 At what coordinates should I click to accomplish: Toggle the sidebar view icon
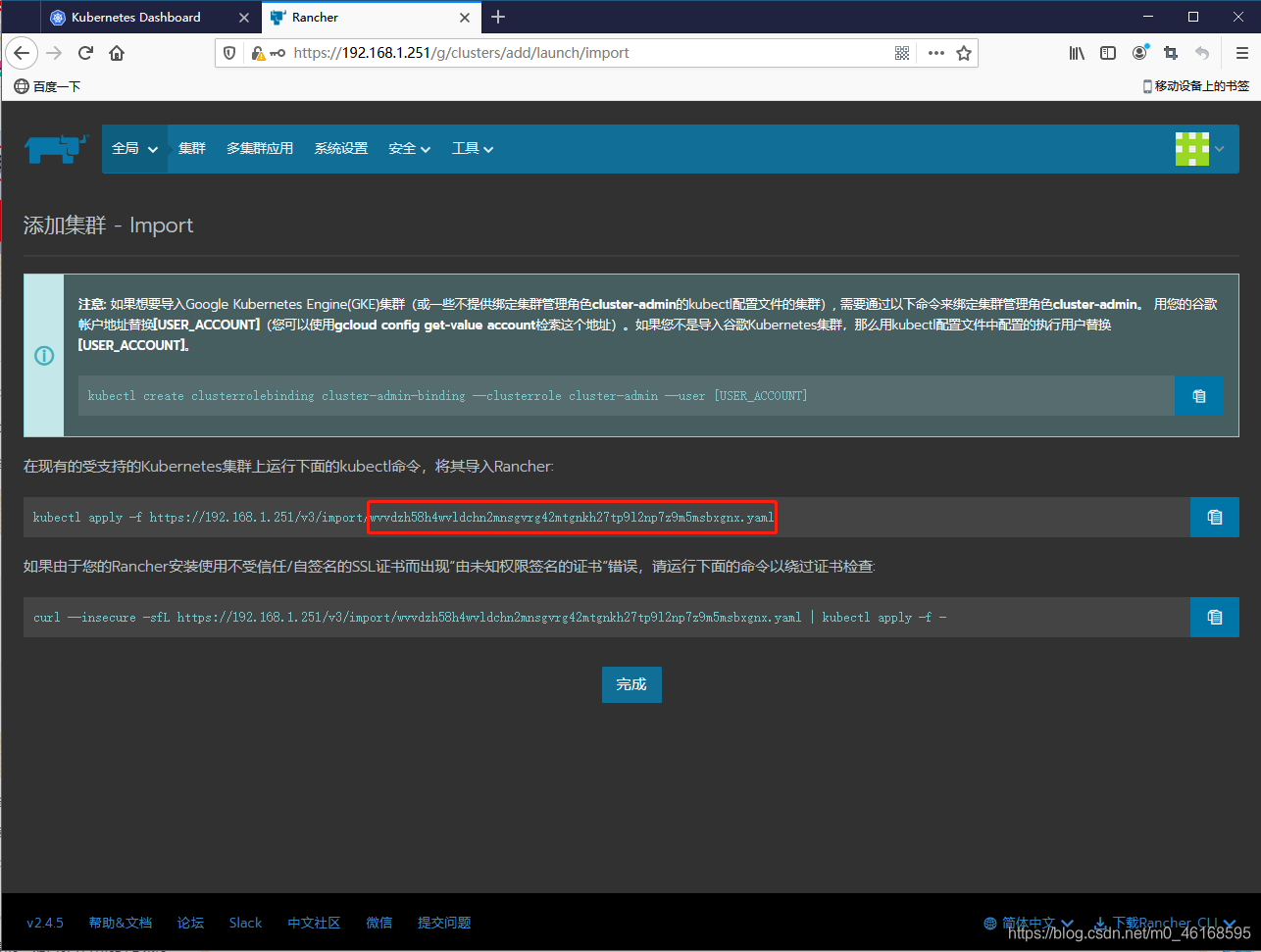1108,53
